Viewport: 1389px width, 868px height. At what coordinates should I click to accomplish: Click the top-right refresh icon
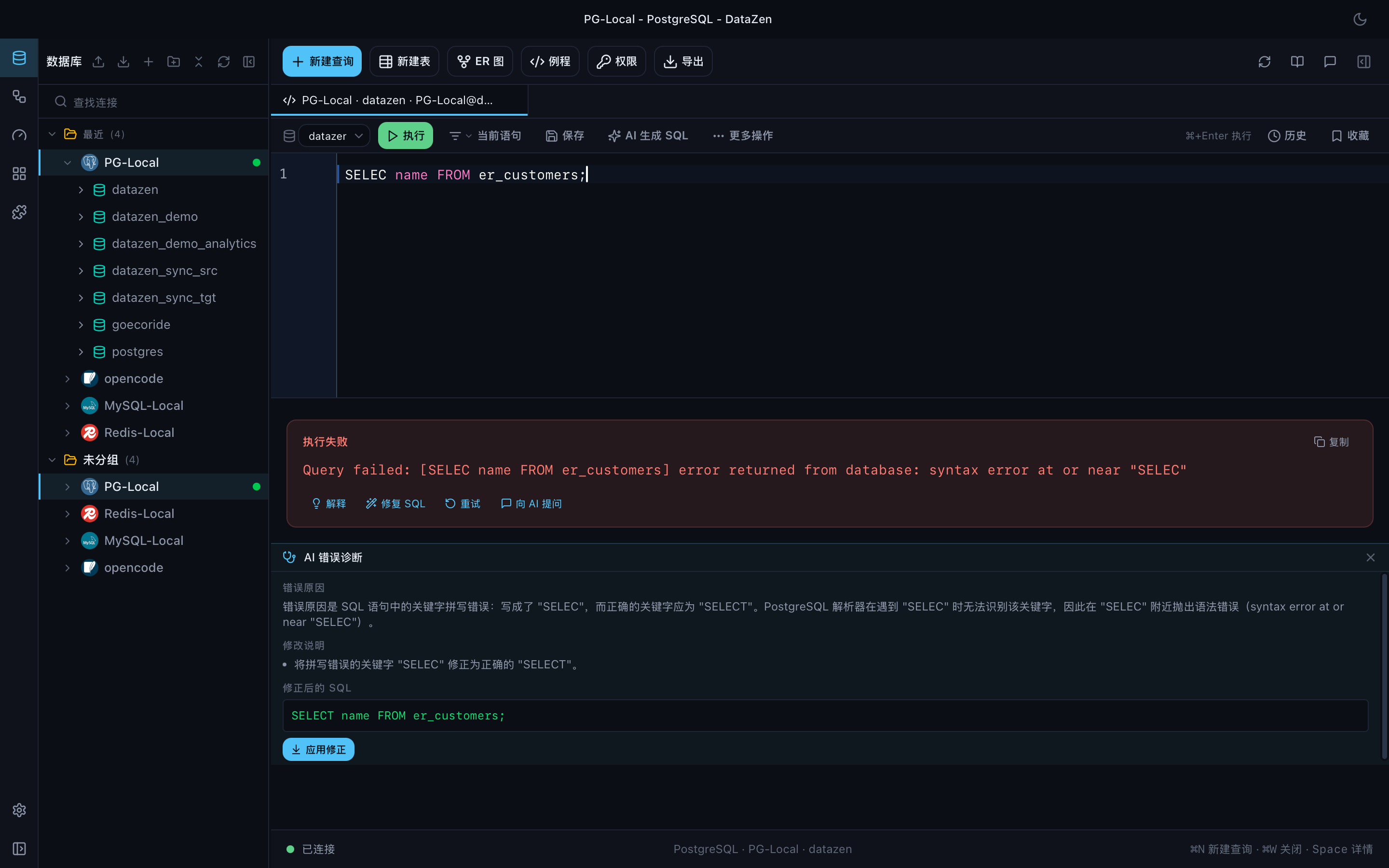[x=1265, y=61]
